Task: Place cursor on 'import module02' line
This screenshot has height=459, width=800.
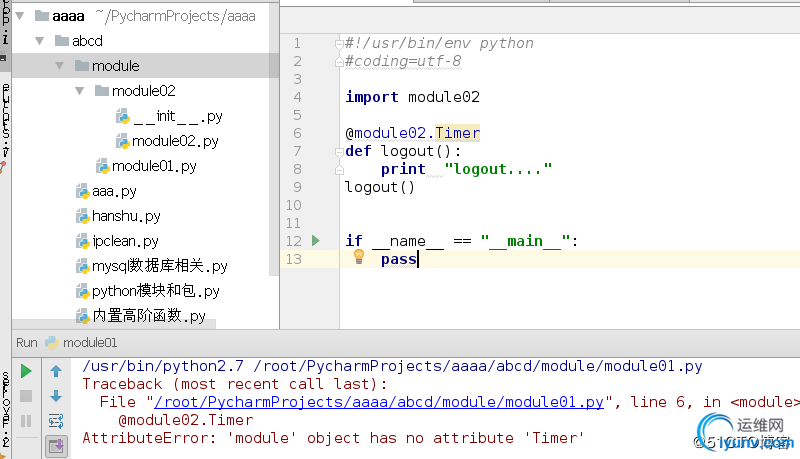Action: (412, 97)
